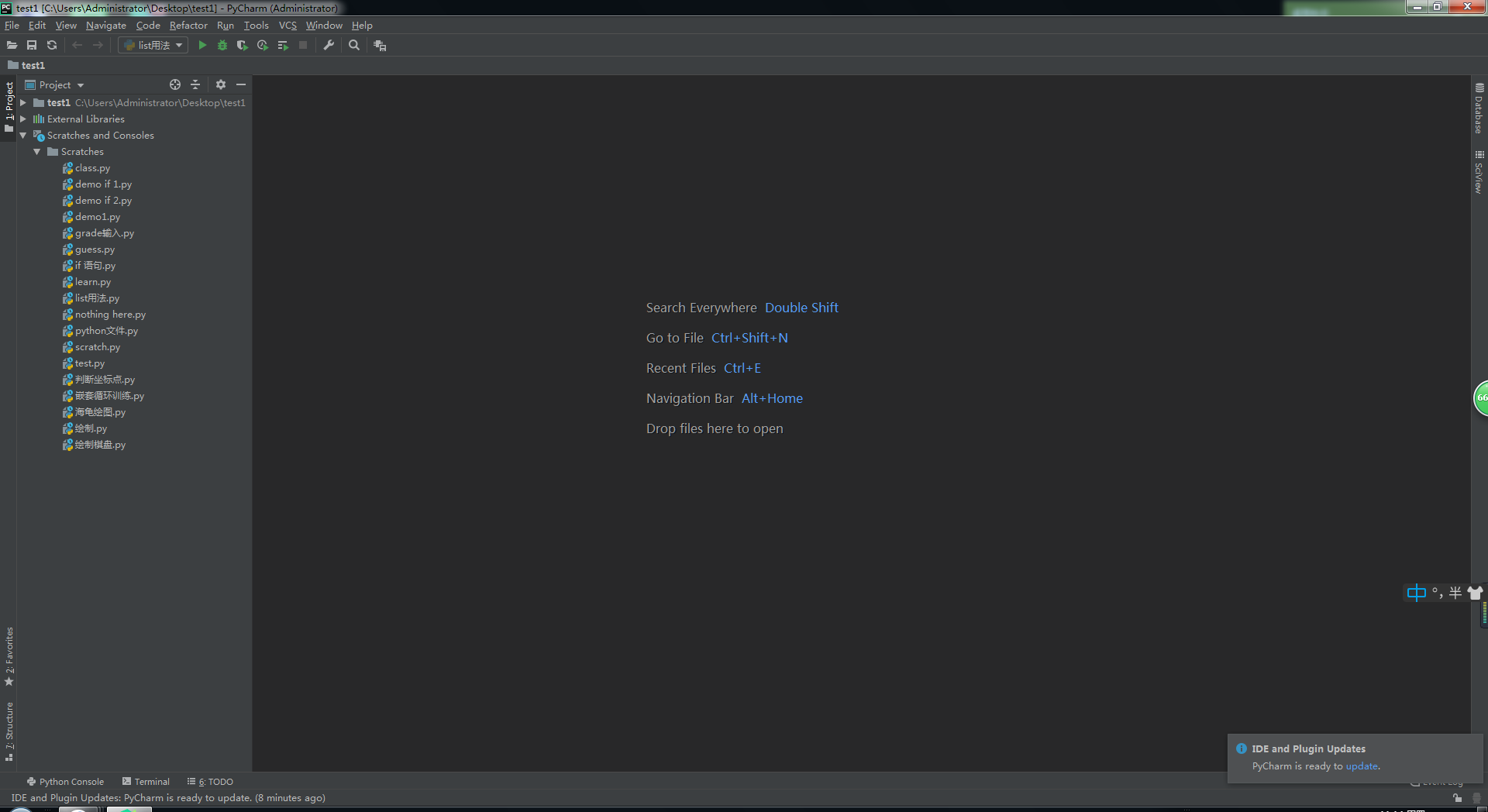Click the IME shirt skin icon

click(x=1475, y=593)
